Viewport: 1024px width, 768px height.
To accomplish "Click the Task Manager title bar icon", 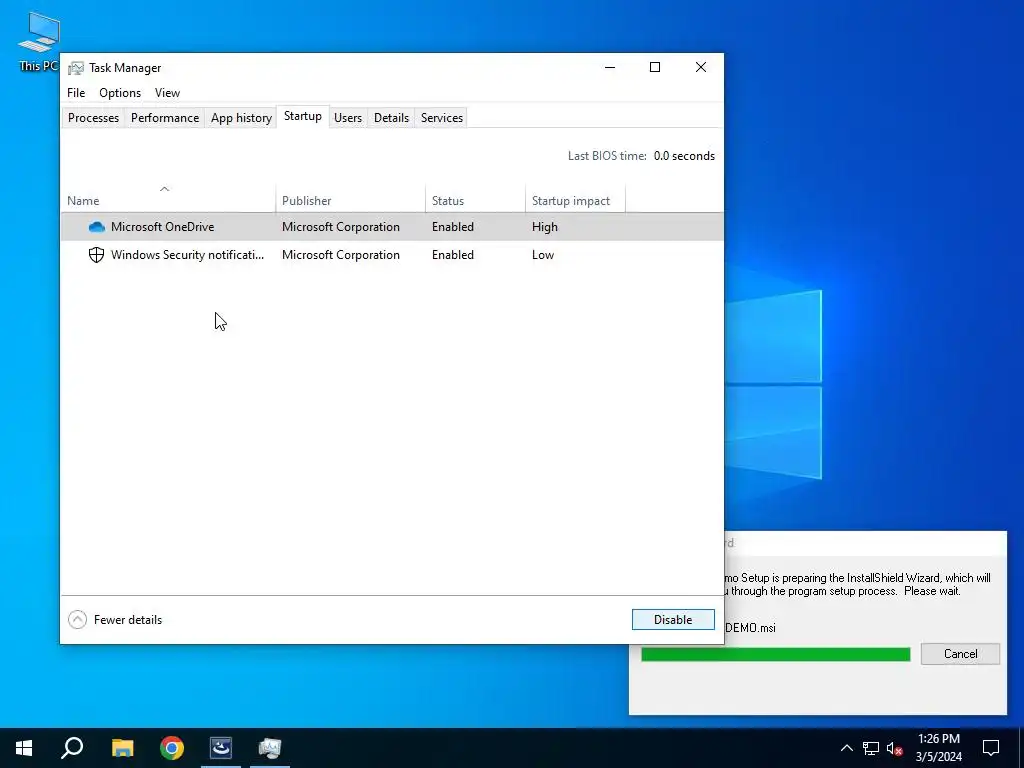I will point(76,68).
